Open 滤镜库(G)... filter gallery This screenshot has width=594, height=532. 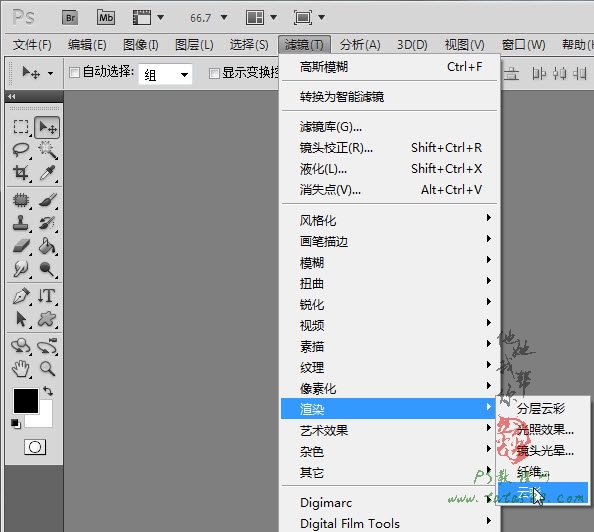[x=389, y=126]
